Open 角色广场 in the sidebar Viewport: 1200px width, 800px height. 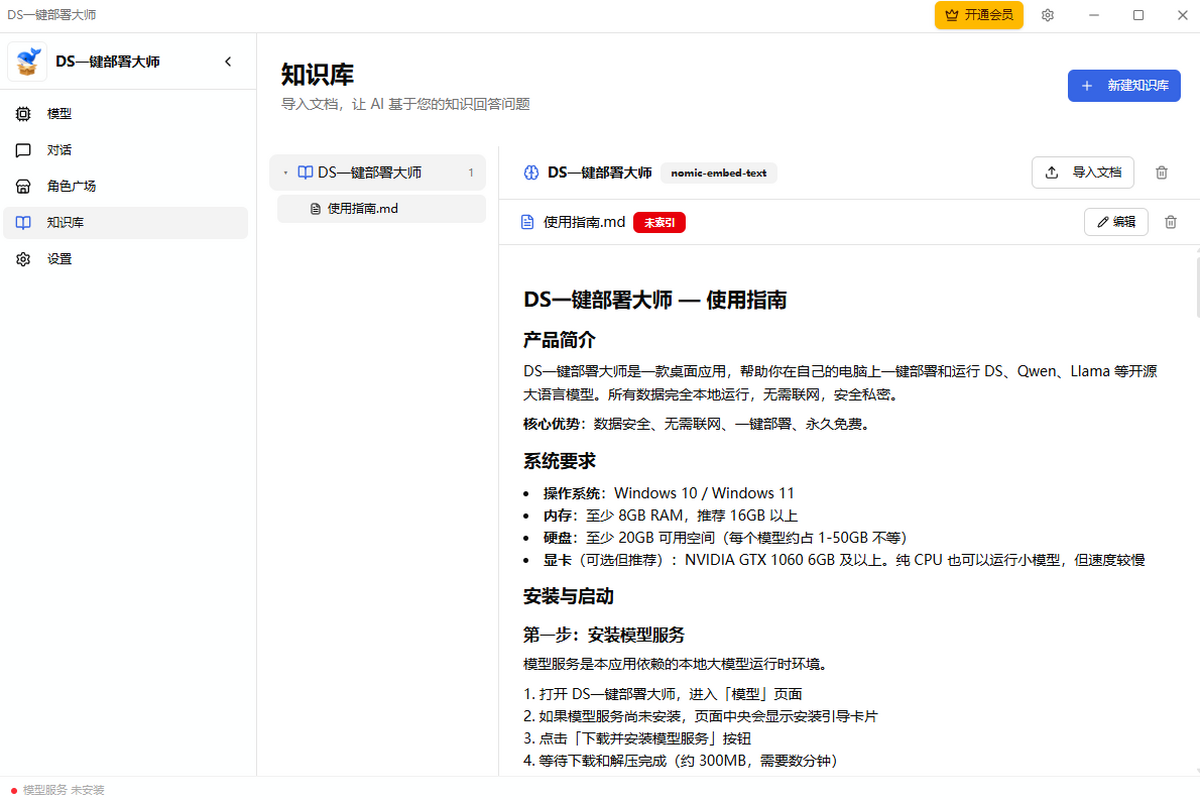(125, 186)
